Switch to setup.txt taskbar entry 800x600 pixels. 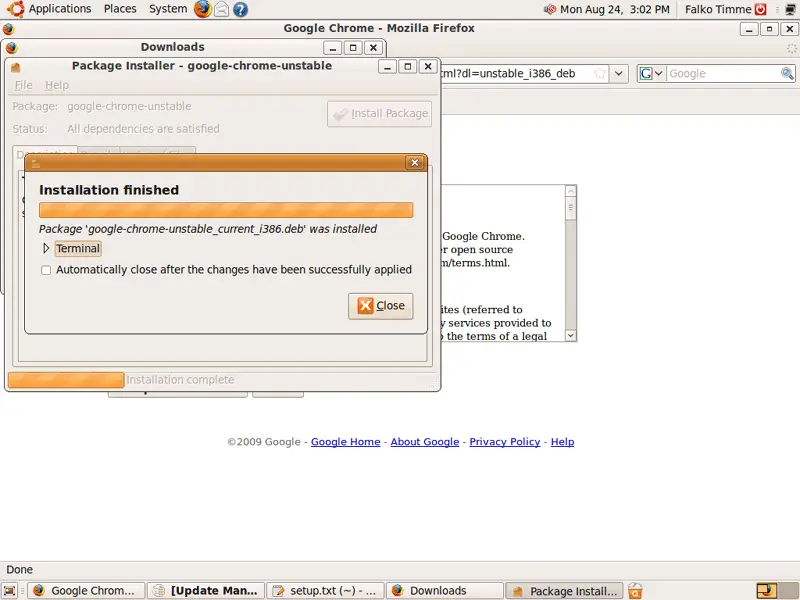tap(326, 591)
